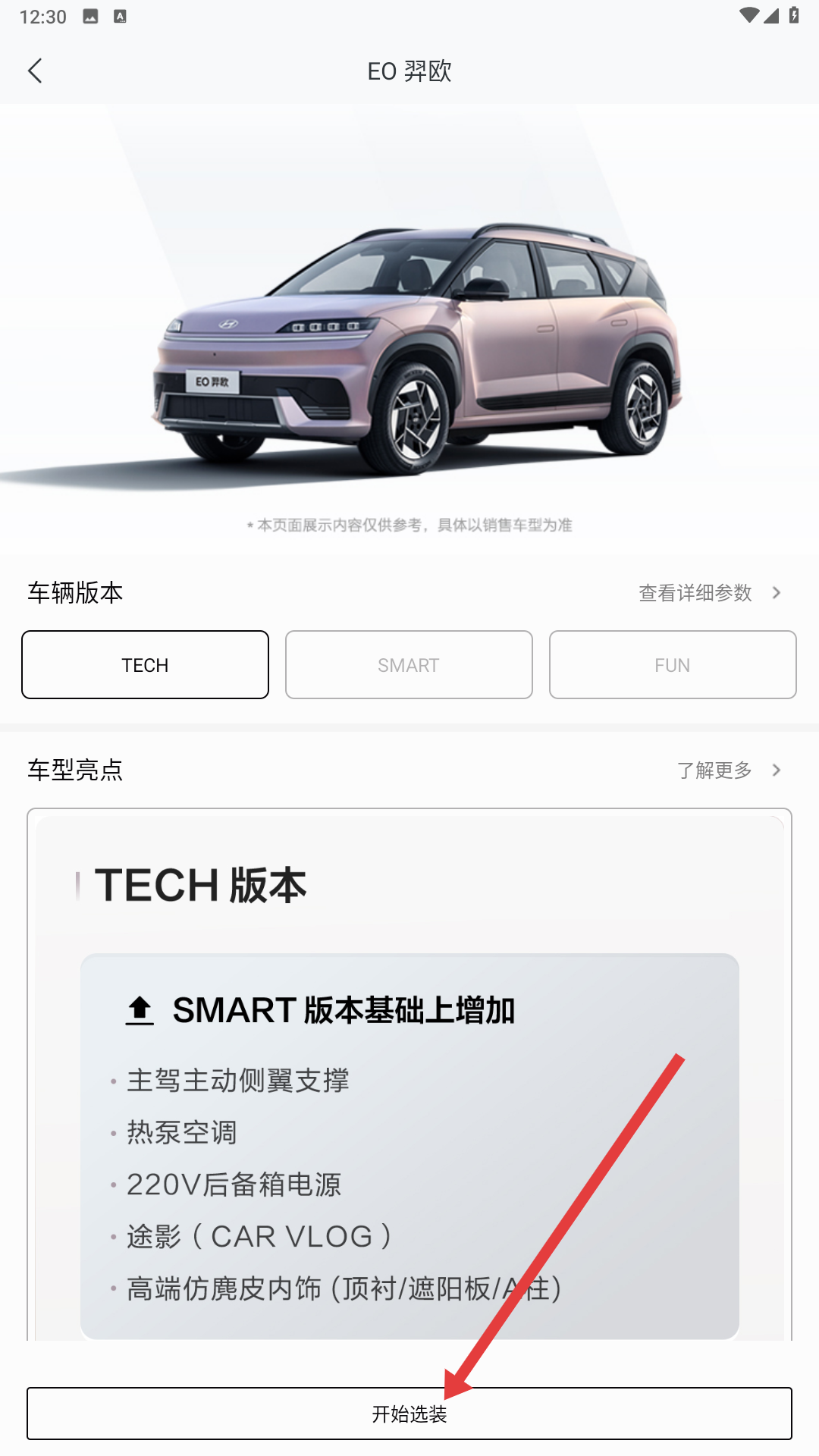Open the 了解更多 link
The height and width of the screenshot is (1456, 819).
point(714,770)
